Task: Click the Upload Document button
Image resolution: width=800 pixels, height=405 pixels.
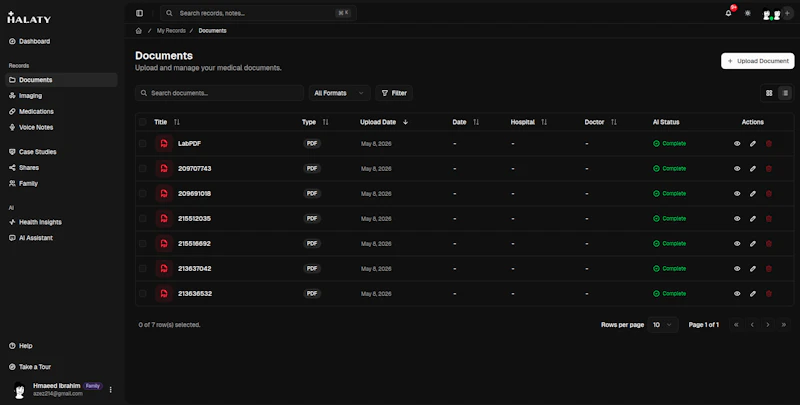Action: tap(758, 61)
